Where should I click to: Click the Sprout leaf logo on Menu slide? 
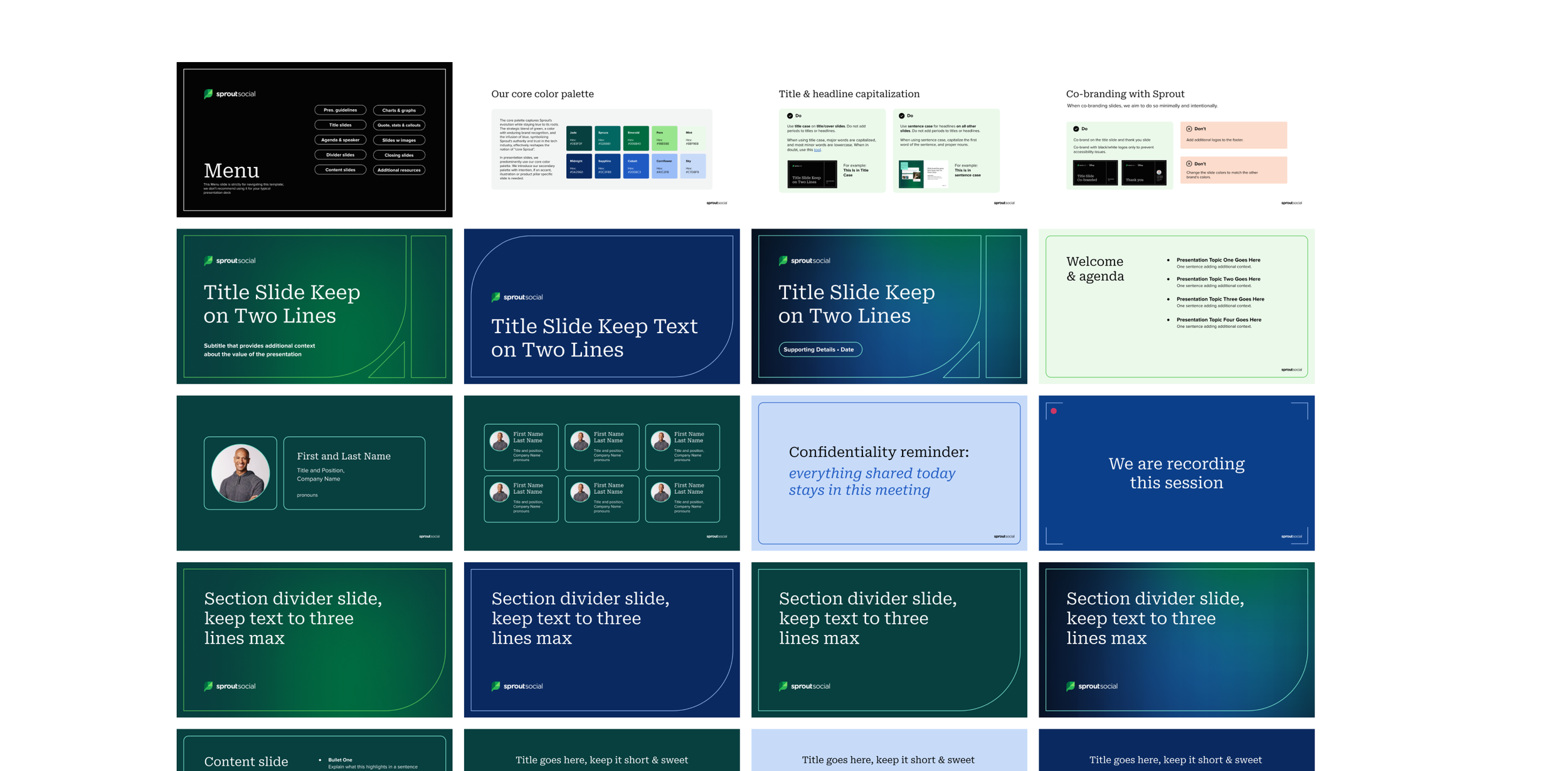click(x=208, y=93)
